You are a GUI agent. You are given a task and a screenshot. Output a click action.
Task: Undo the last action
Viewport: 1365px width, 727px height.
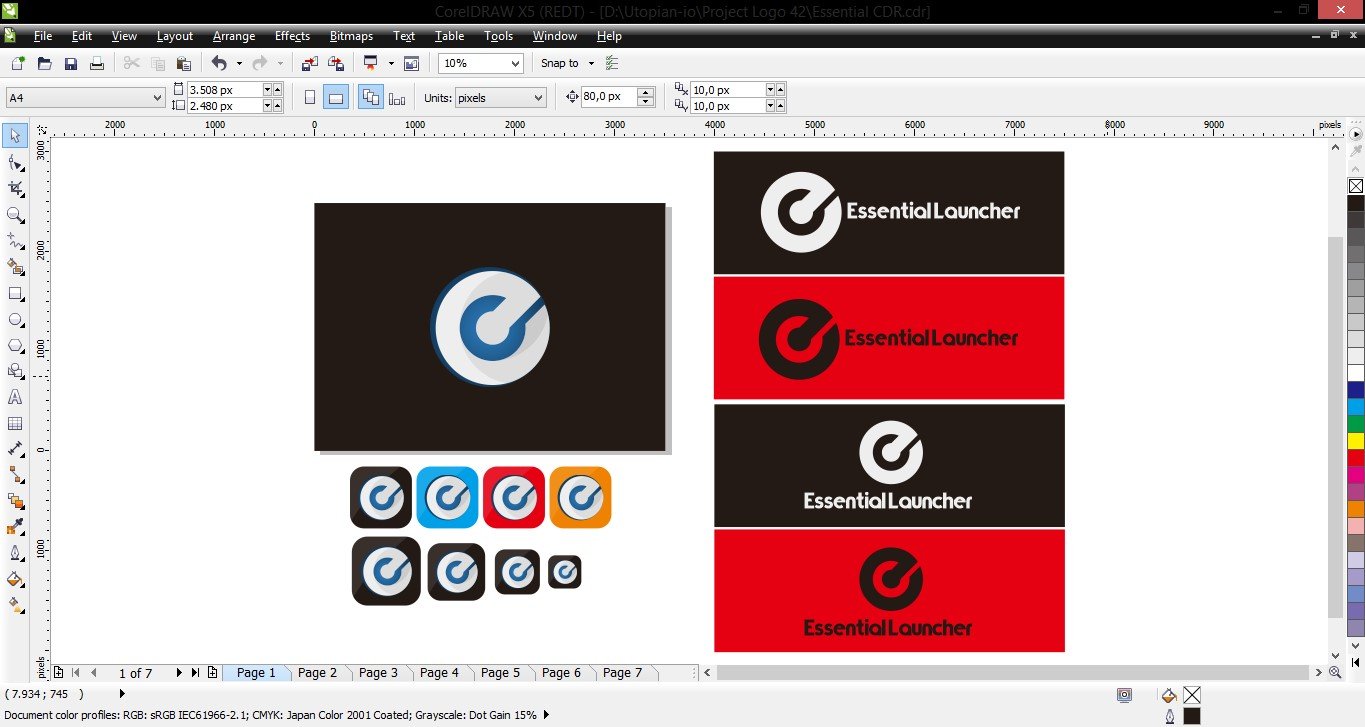(219, 63)
